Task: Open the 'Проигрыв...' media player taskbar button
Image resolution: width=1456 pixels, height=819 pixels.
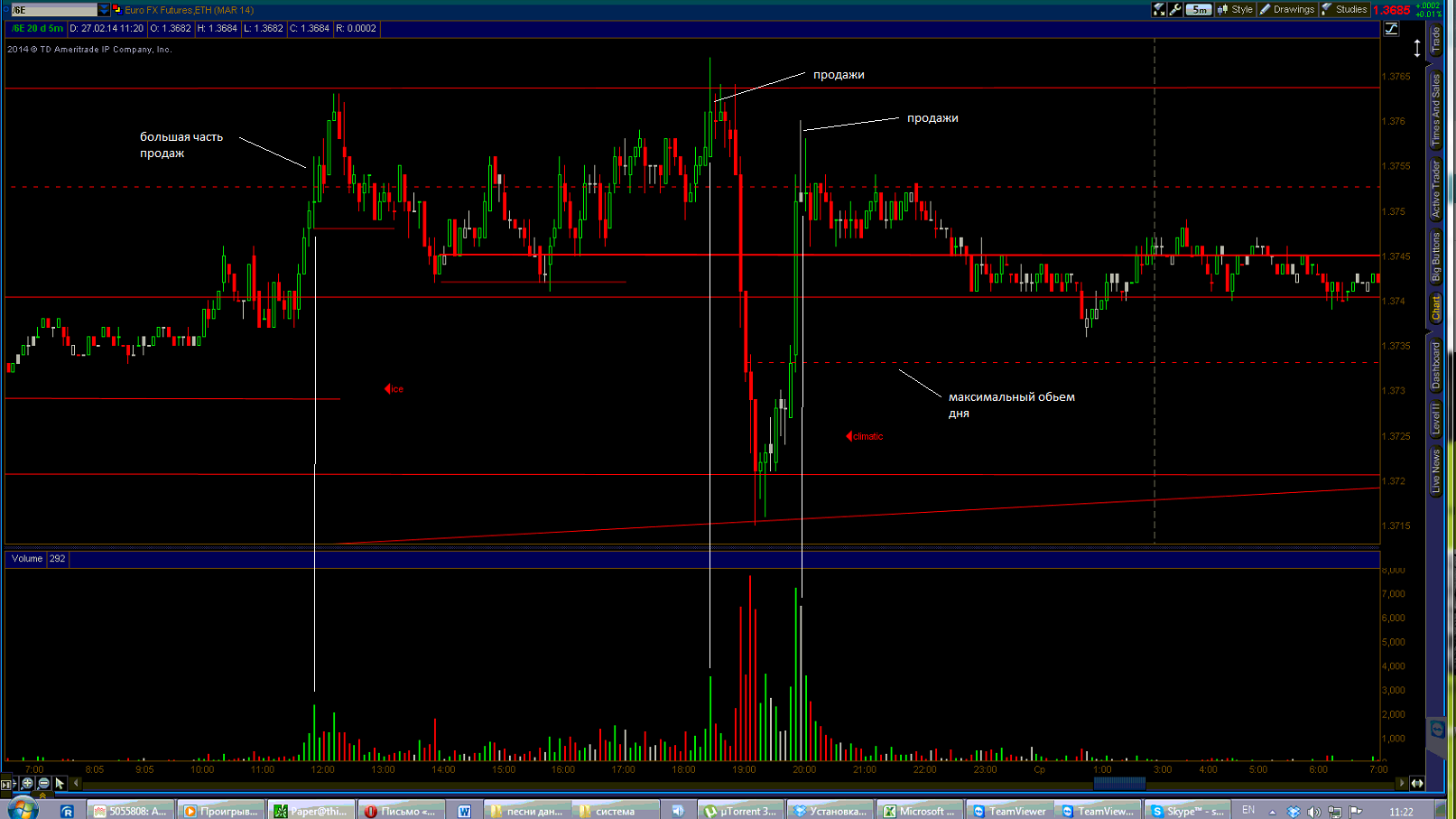Action: click(x=221, y=811)
